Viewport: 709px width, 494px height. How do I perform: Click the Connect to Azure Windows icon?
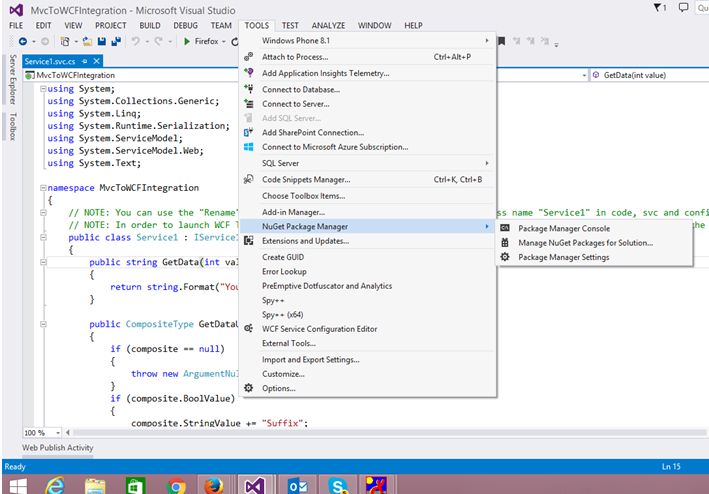[x=249, y=147]
